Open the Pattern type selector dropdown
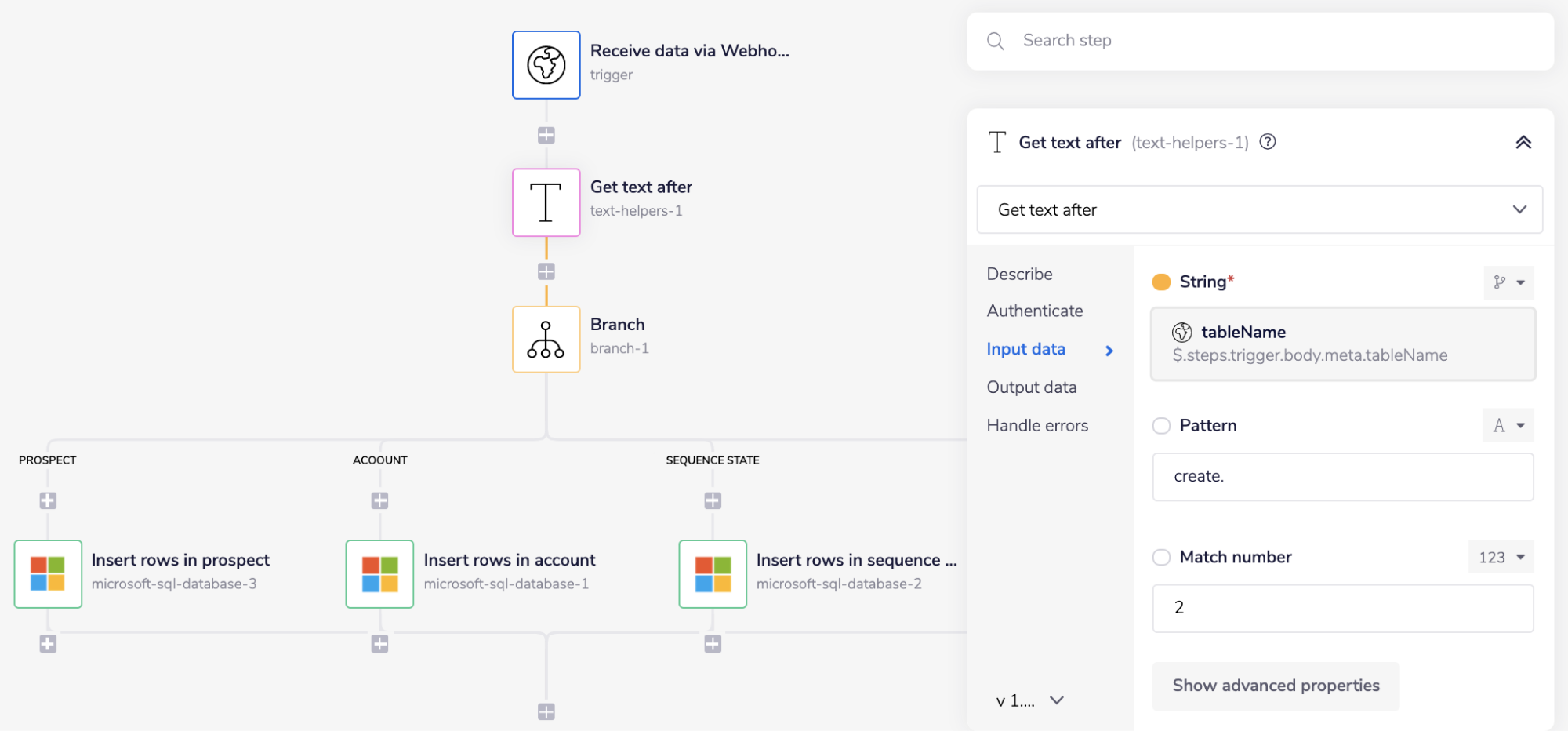Image resolution: width=1568 pixels, height=731 pixels. 1508,426
